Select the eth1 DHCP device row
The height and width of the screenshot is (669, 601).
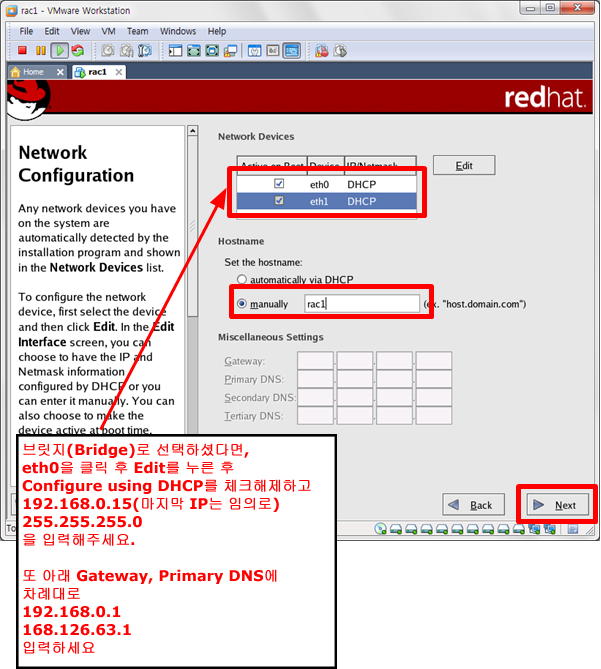[x=326, y=201]
